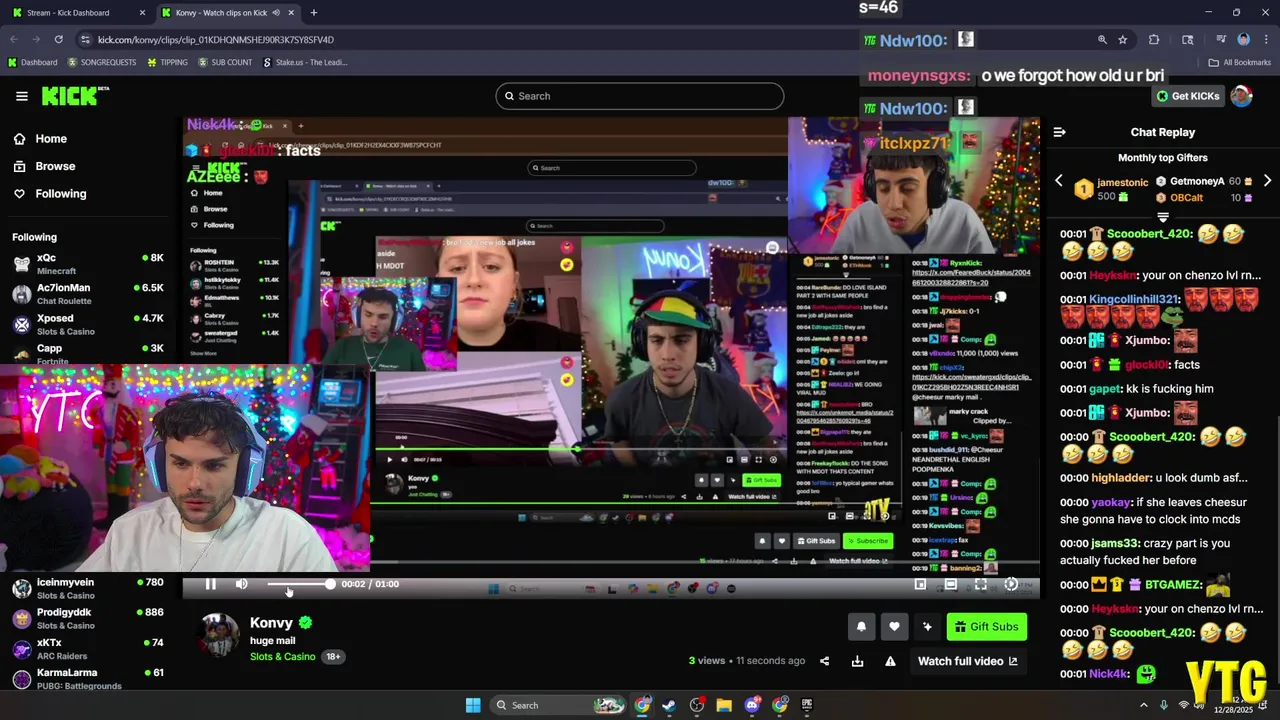Open File Explorer from the taskbar

(724, 705)
